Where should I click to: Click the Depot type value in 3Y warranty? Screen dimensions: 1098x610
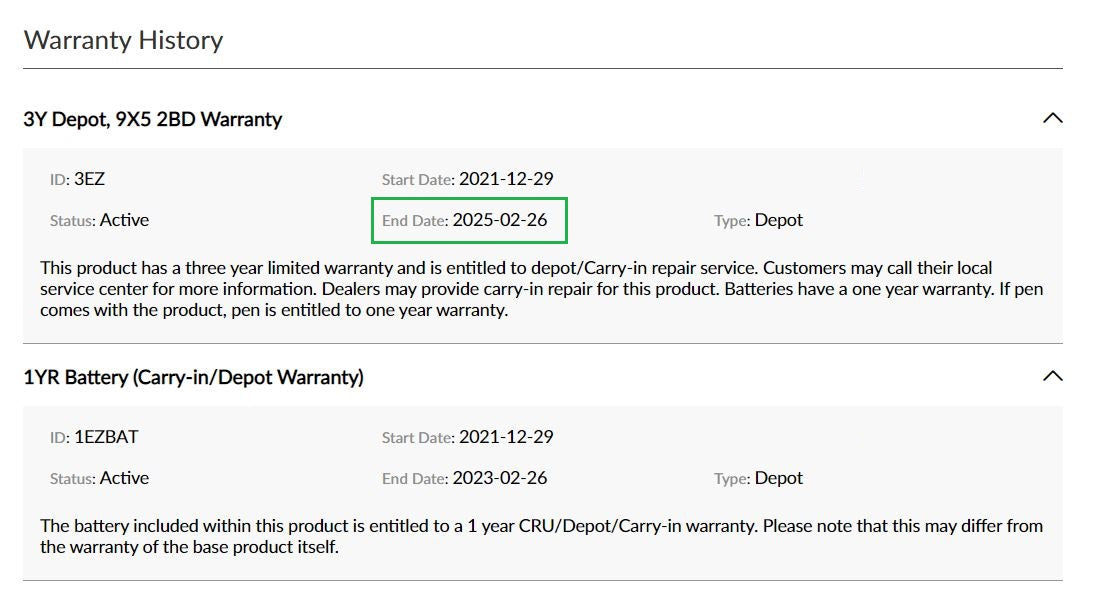point(779,220)
